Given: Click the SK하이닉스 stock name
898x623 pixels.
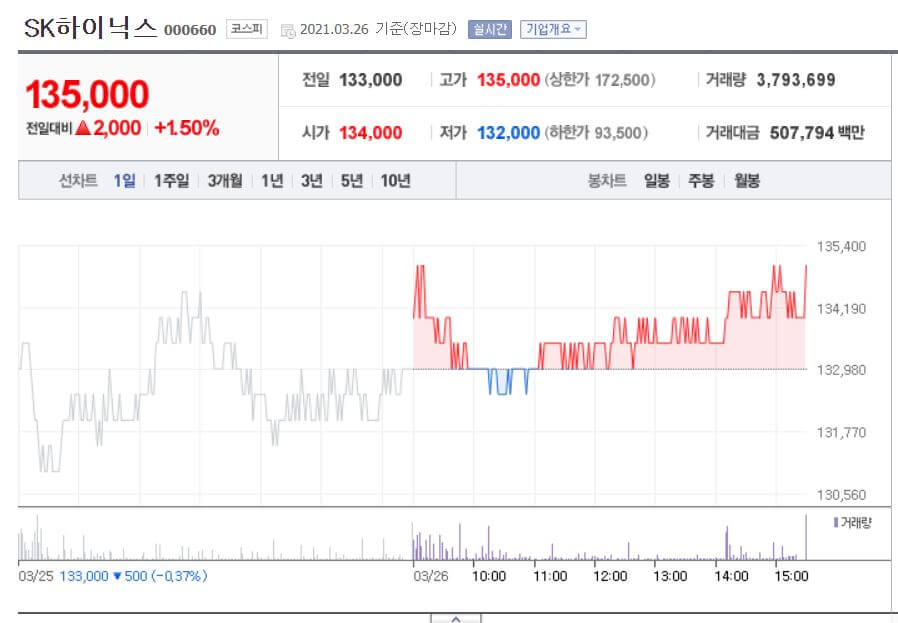Looking at the screenshot, I should point(90,27).
